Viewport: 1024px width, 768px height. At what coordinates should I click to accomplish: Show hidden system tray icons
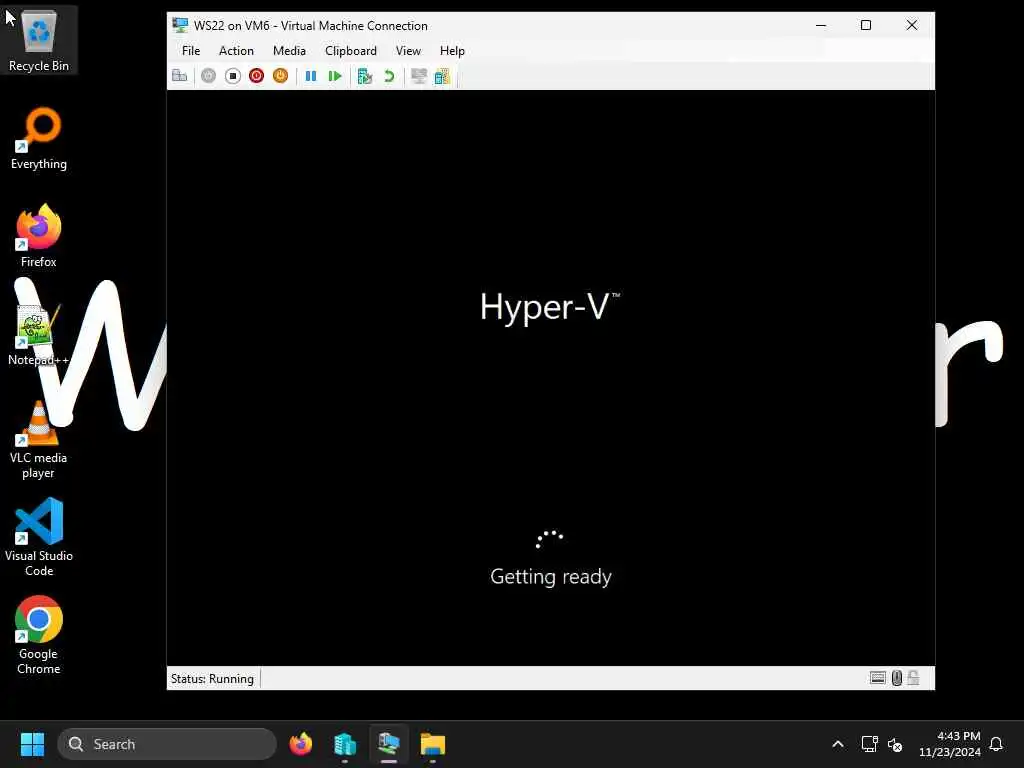click(838, 744)
